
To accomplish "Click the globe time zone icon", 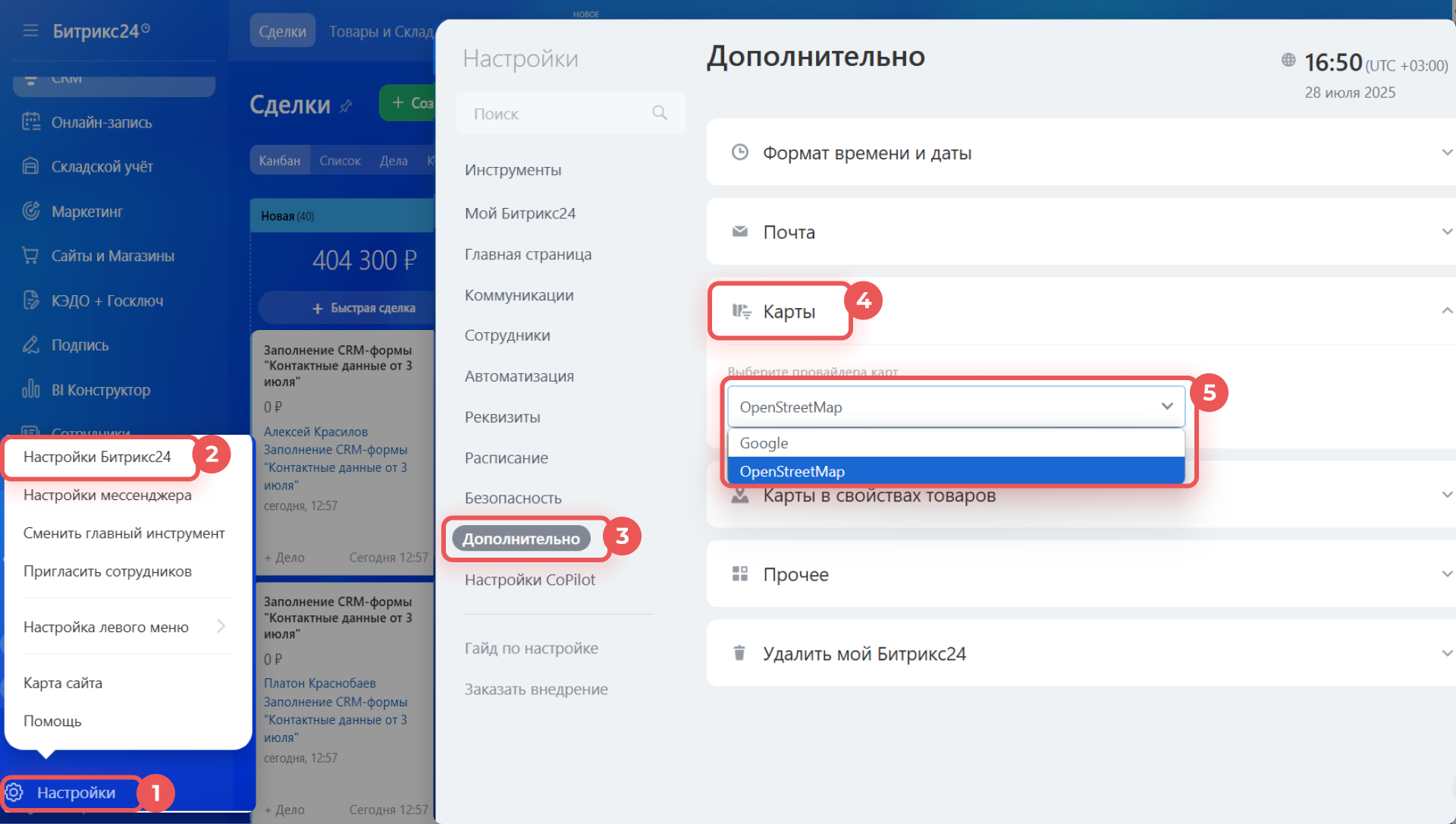I will point(1288,60).
